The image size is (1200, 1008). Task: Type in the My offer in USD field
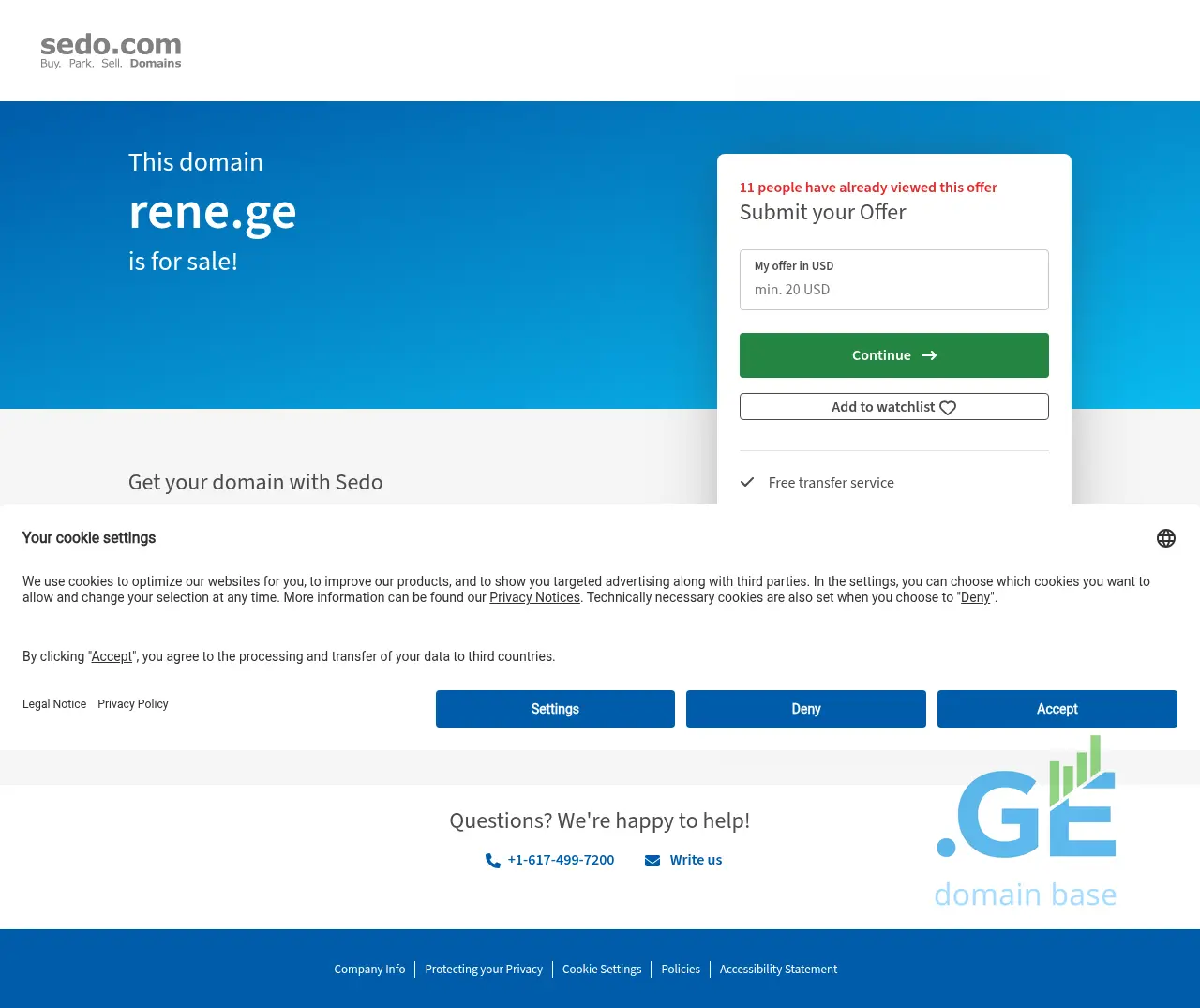click(x=893, y=289)
